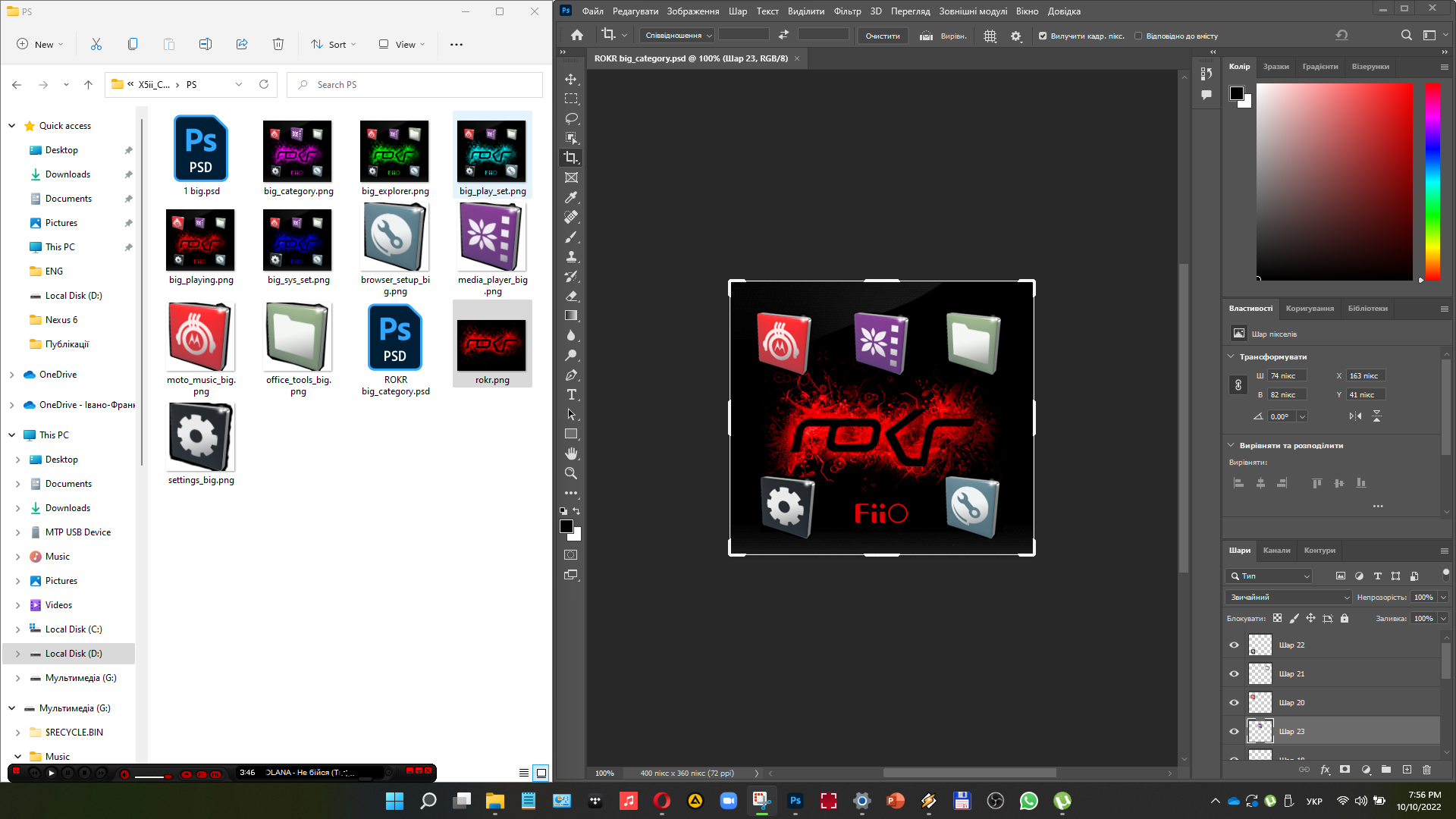Toggle link between width and height
Image resolution: width=1456 pixels, height=819 pixels.
1238,385
